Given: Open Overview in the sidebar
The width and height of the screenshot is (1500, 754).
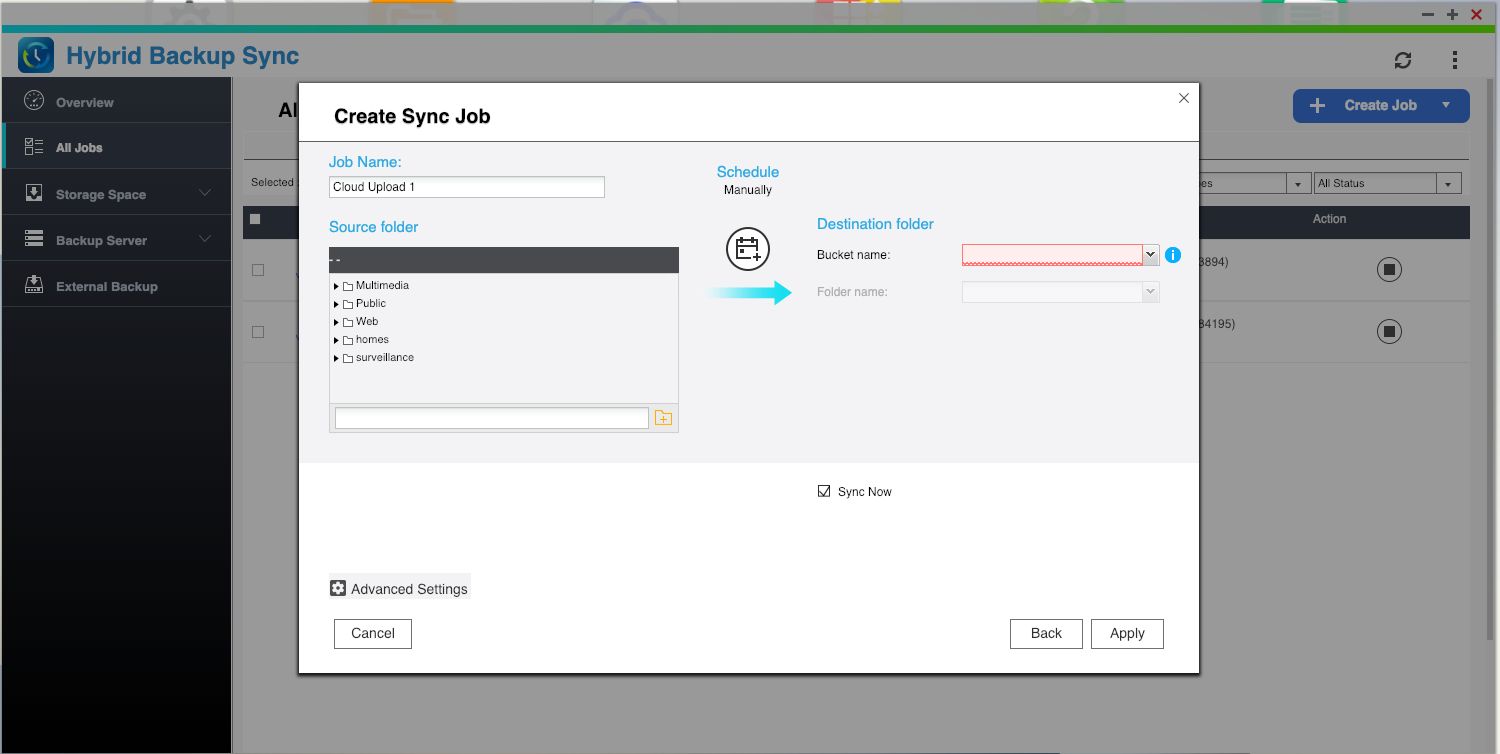Looking at the screenshot, I should pos(85,102).
